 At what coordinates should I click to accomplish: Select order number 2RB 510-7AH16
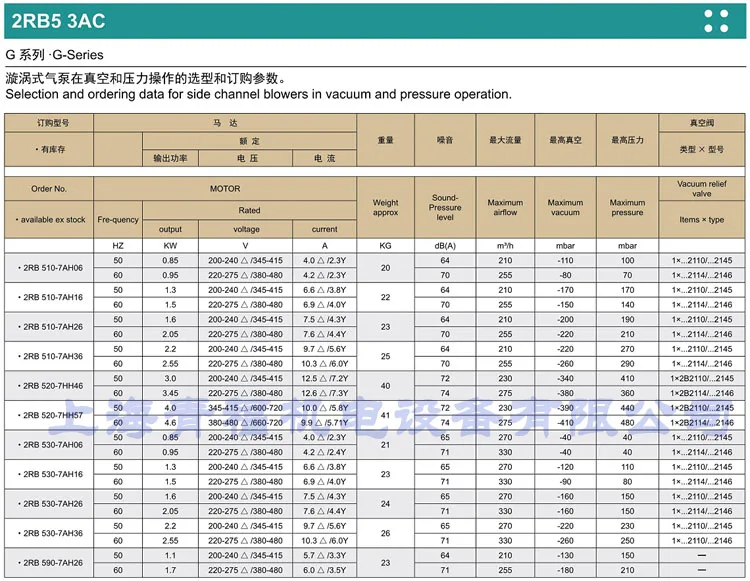[x=50, y=297]
